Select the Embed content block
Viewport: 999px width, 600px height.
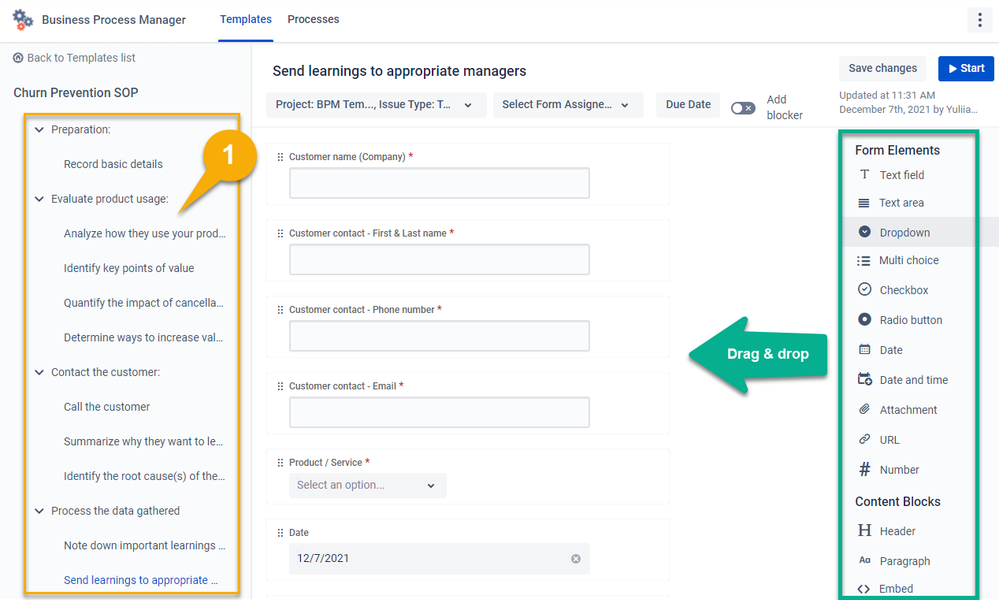click(x=895, y=588)
